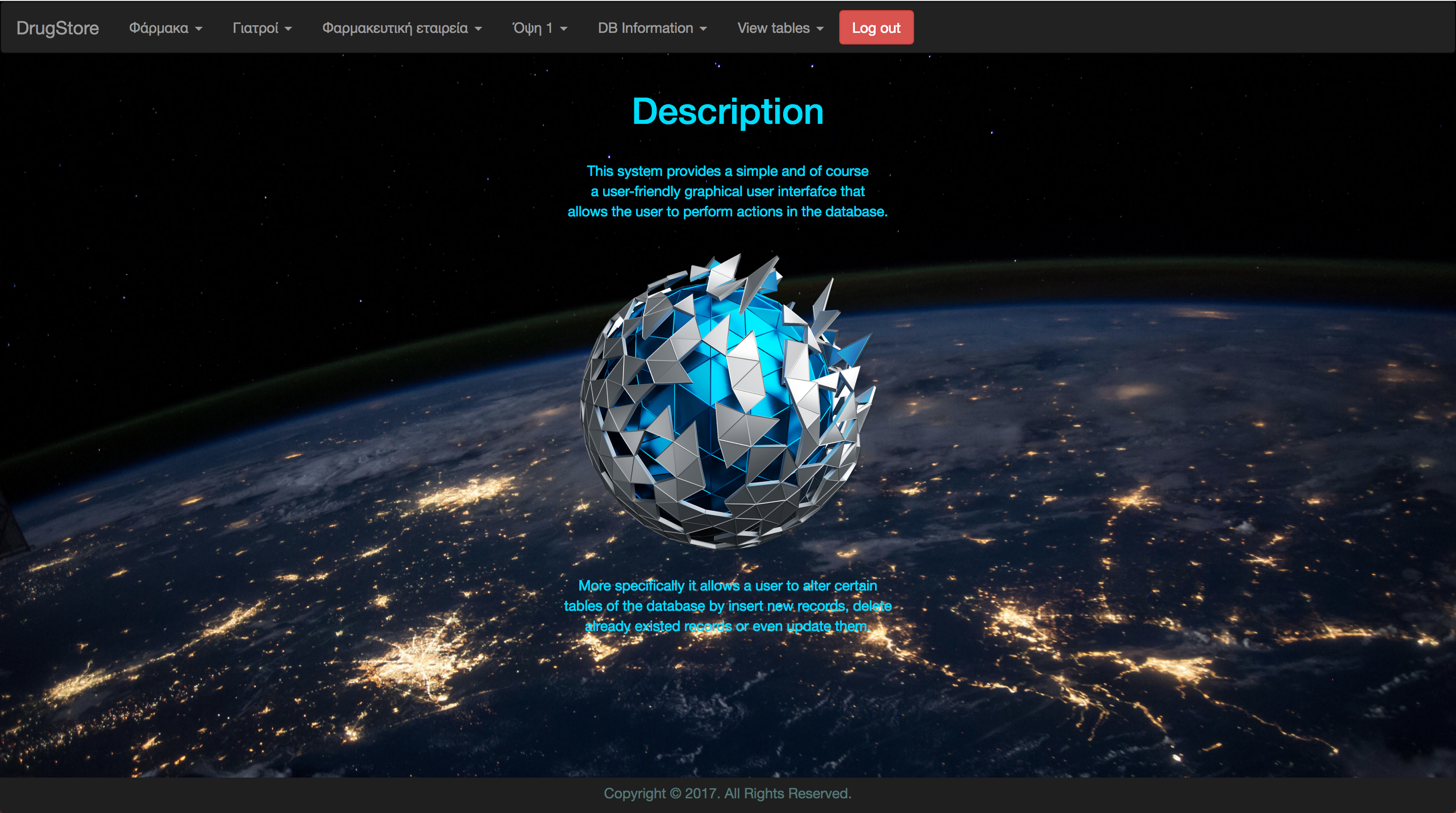Click the caret next to Φαρμακευτική εταιρεία

coord(478,29)
